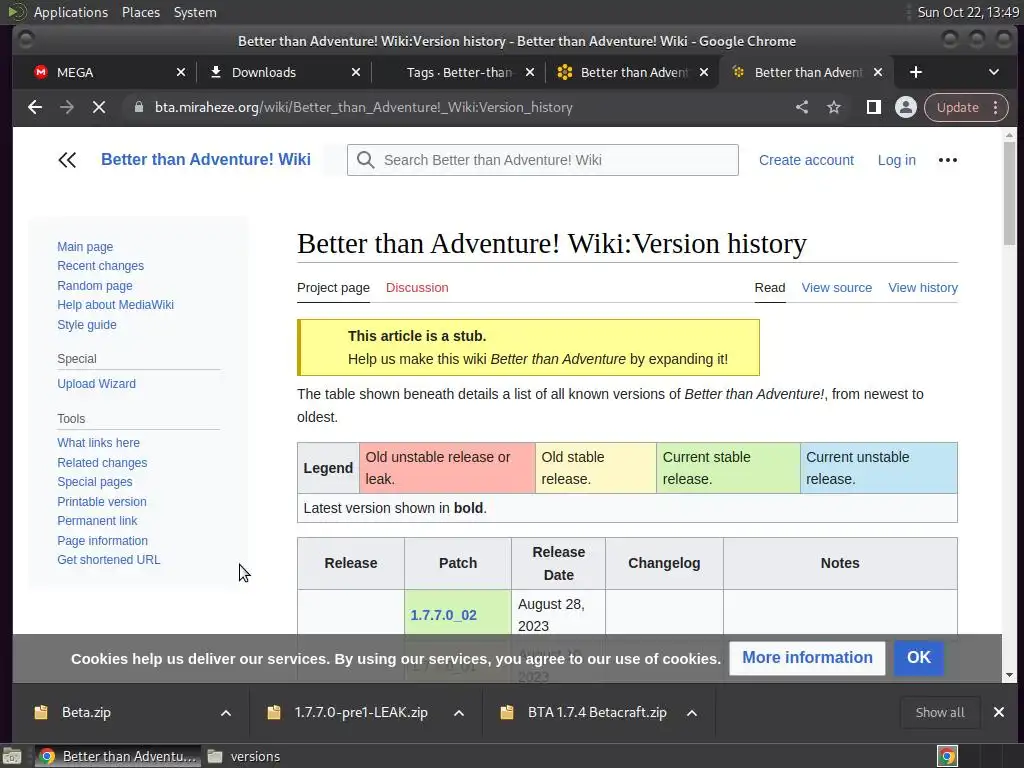Open Help about MediaWiki link
The image size is (1024, 768).
pyautogui.click(x=116, y=305)
